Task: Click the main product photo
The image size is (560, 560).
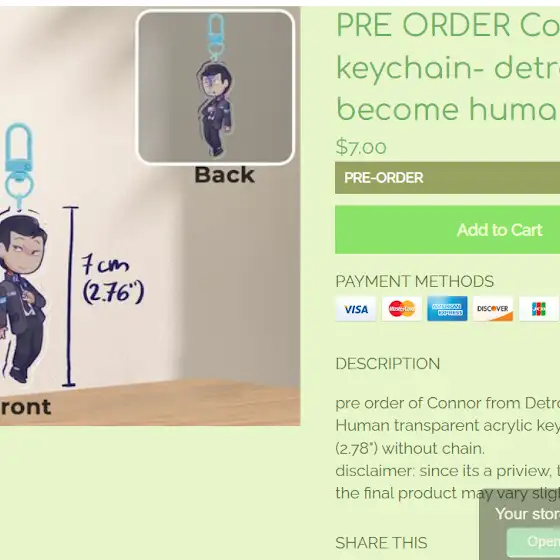Action: point(150,216)
